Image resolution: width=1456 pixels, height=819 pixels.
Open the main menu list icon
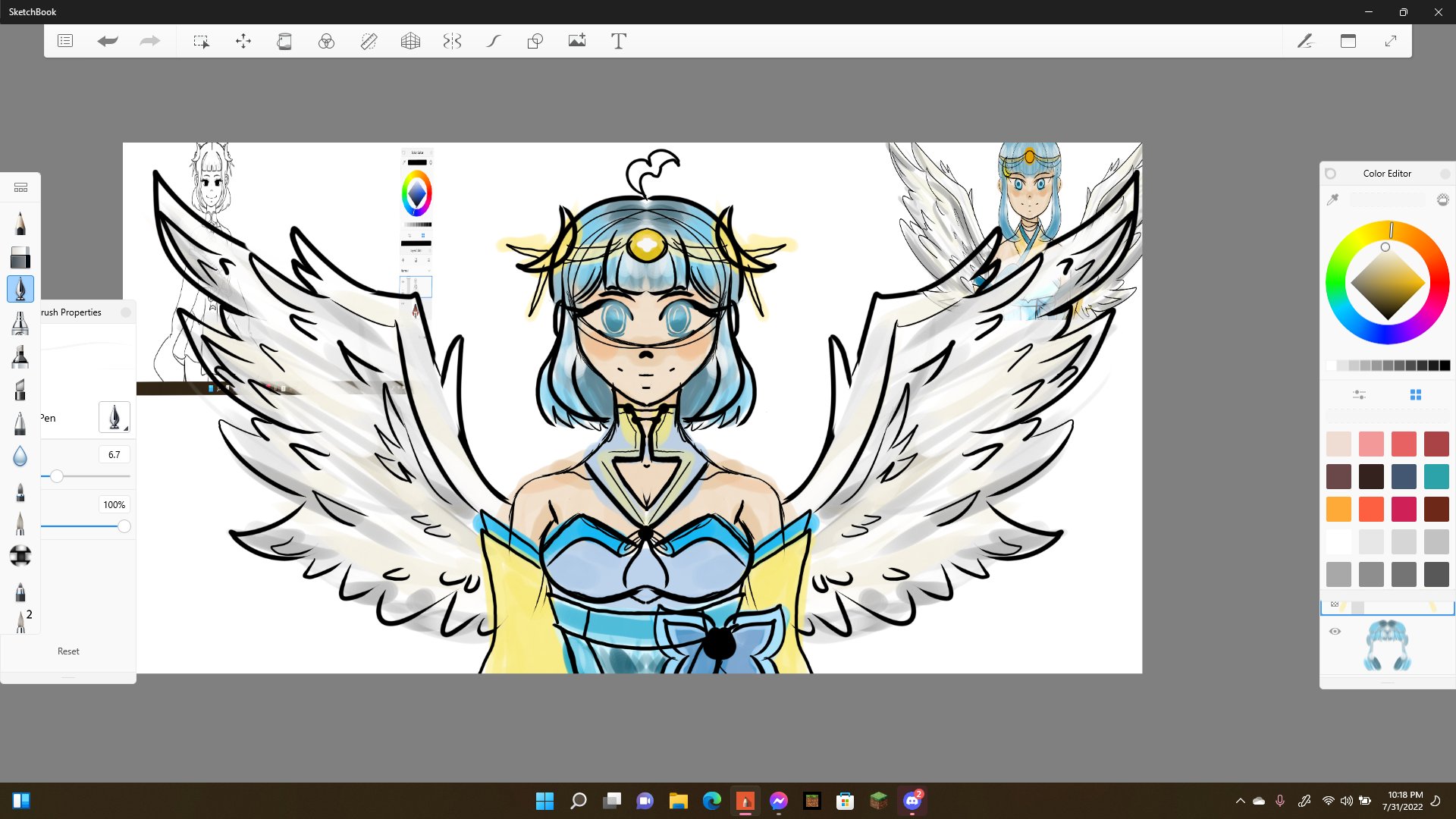coord(65,41)
